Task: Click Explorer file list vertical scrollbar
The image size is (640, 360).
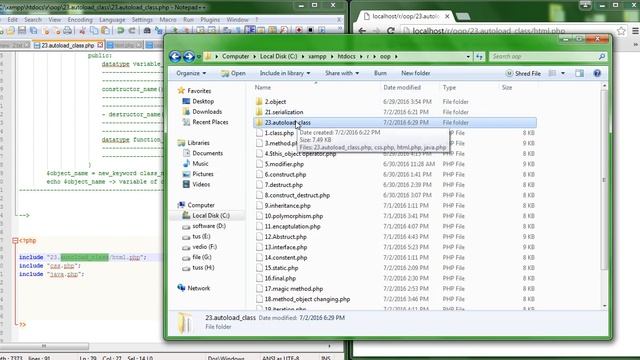Action: click(604, 180)
